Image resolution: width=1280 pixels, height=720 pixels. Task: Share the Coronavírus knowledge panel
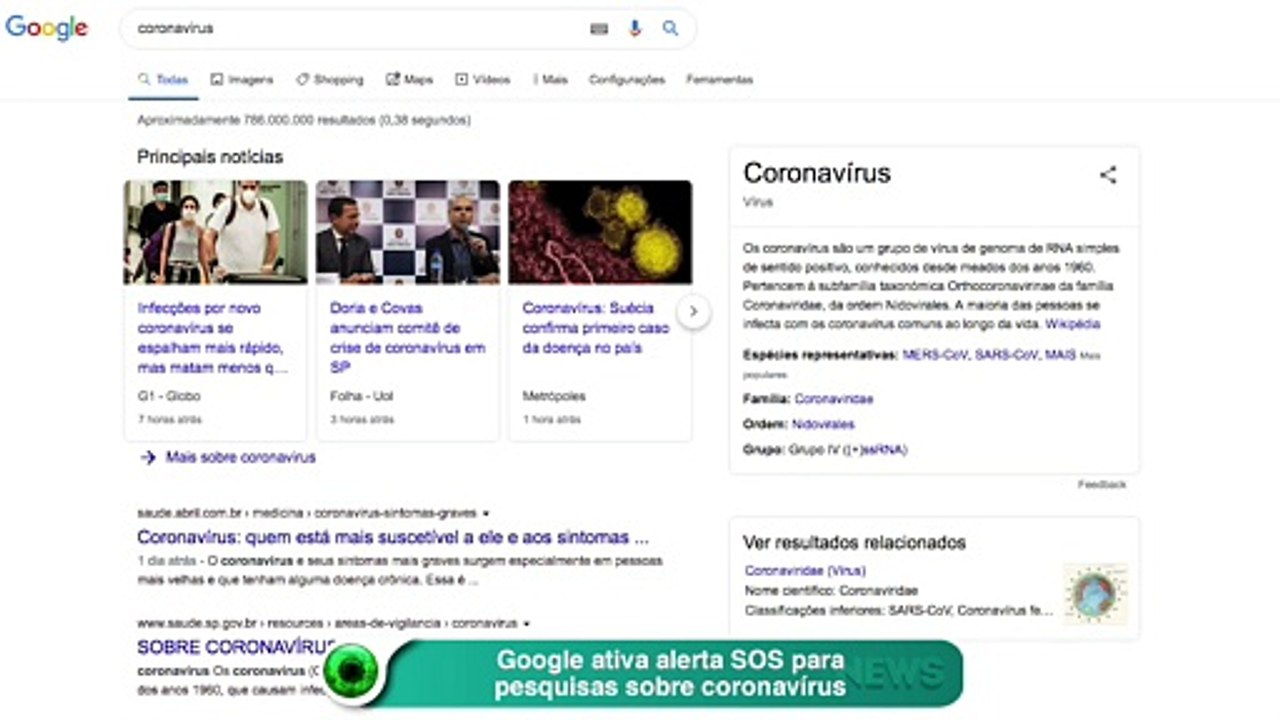pos(1108,175)
